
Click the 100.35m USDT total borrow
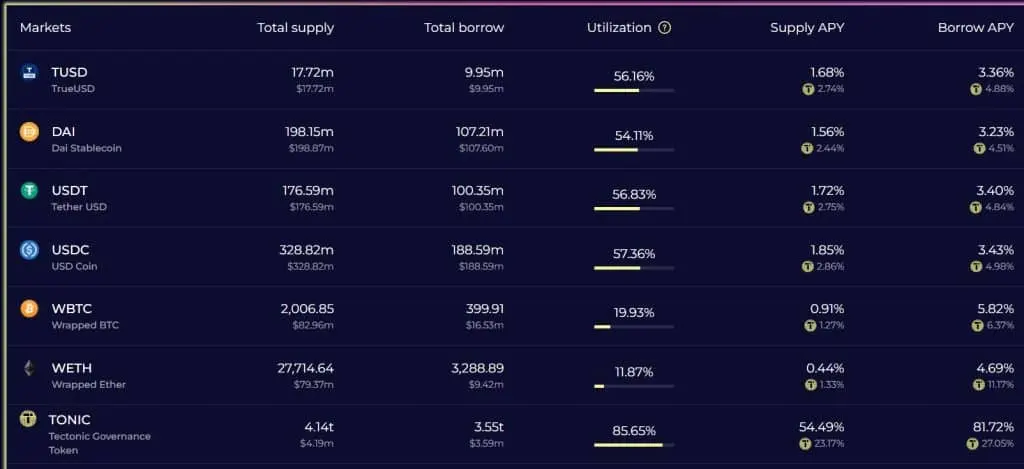(477, 191)
